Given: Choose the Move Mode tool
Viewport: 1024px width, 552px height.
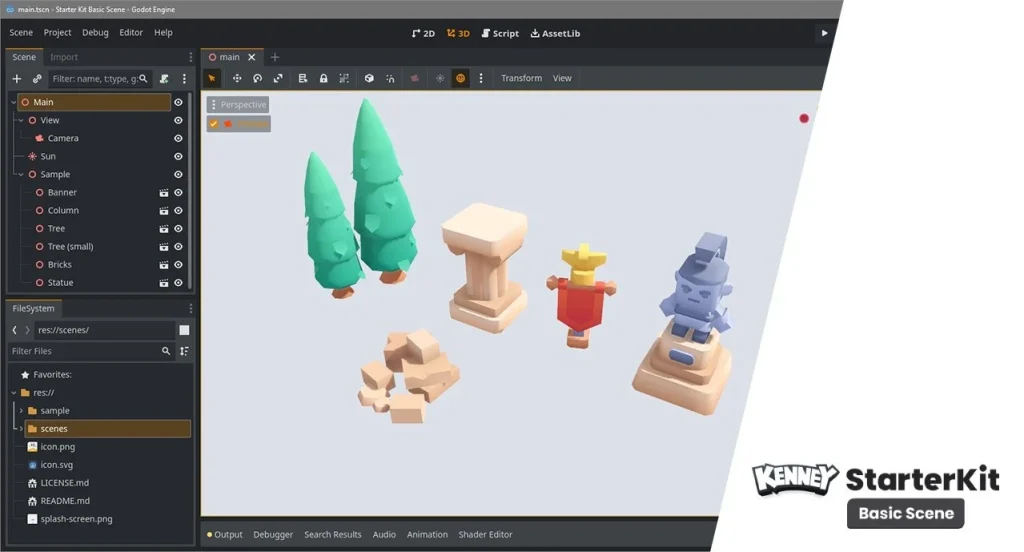Looking at the screenshot, I should click(x=237, y=78).
